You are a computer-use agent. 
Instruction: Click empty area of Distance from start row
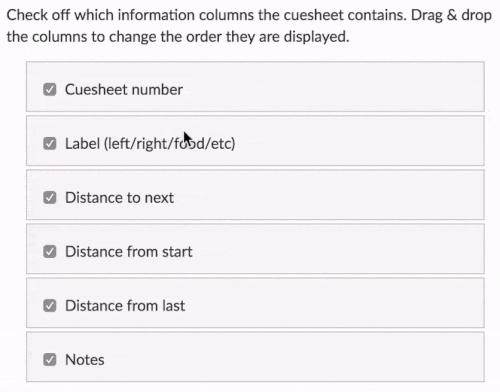(337, 249)
